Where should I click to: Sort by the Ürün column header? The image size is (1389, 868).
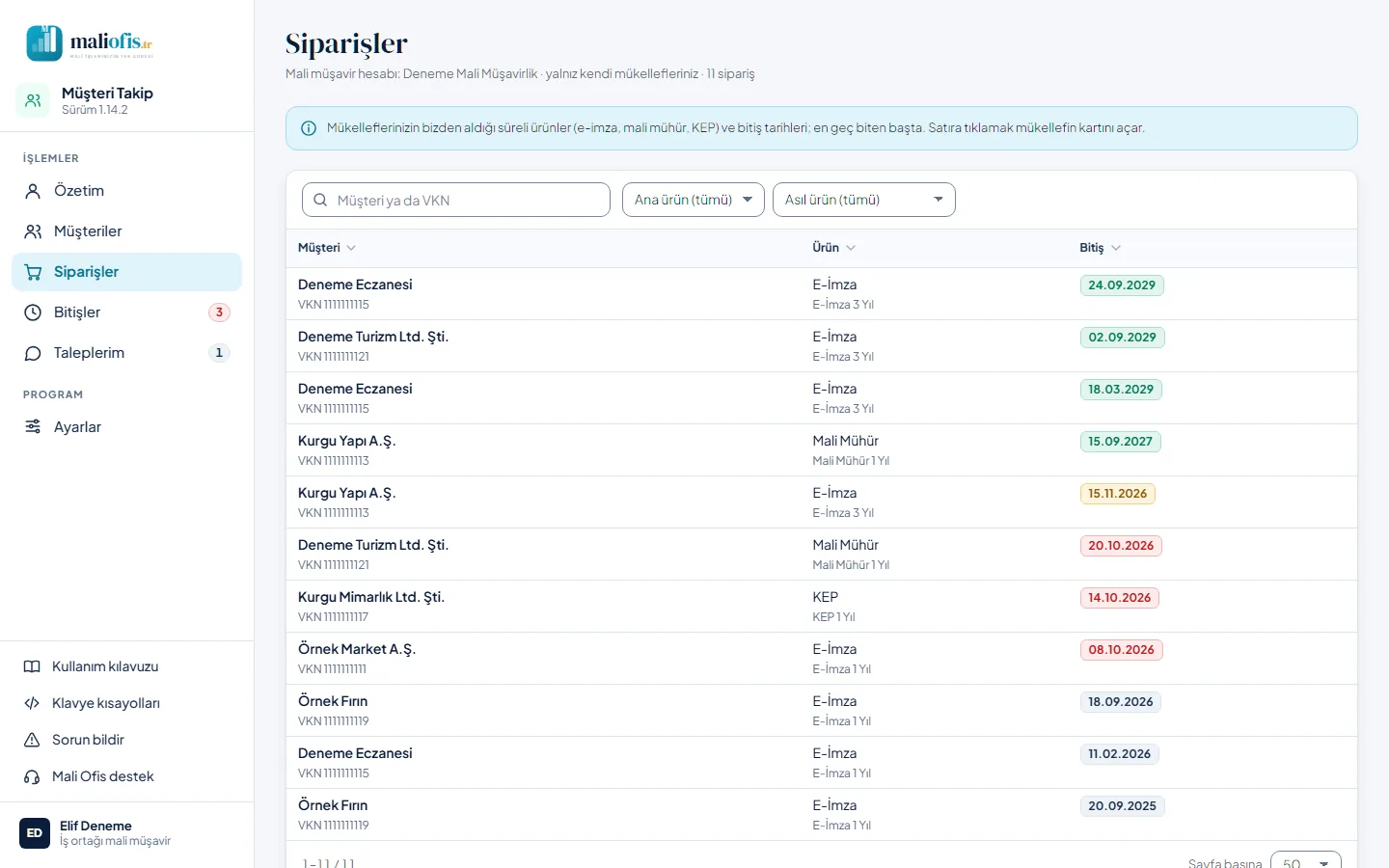(834, 248)
